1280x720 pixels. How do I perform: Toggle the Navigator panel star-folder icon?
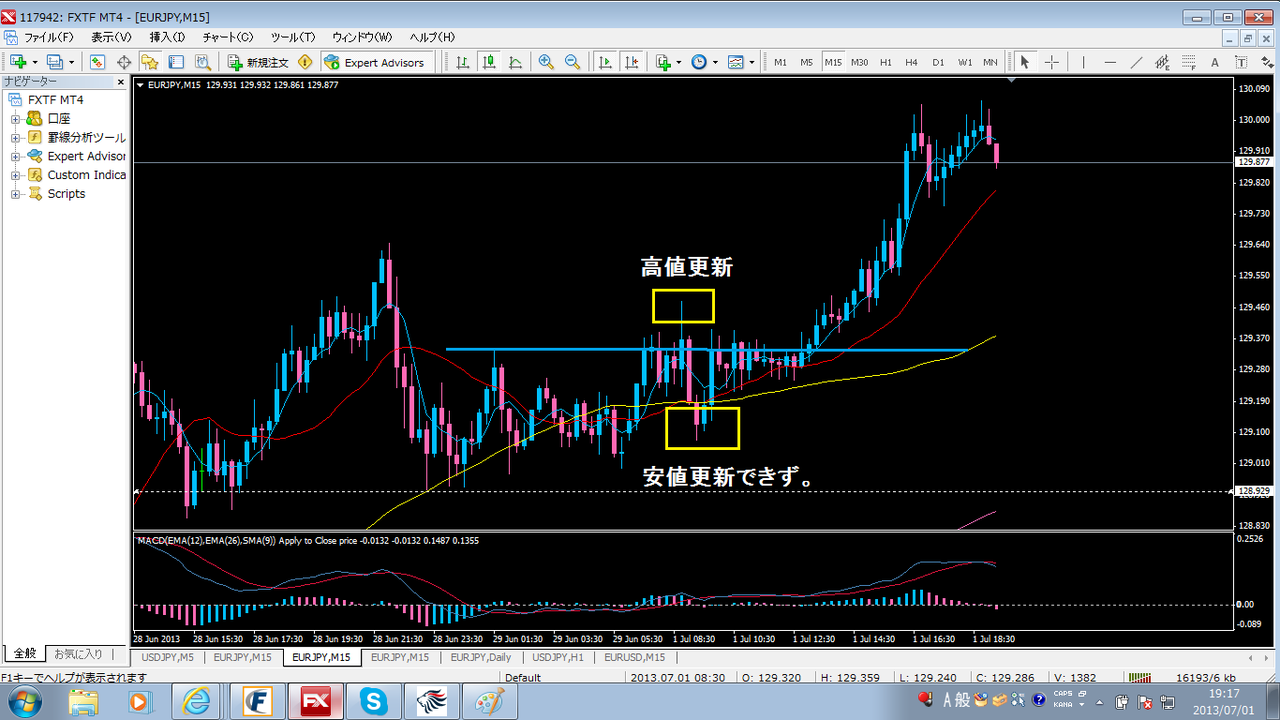pyautogui.click(x=150, y=62)
